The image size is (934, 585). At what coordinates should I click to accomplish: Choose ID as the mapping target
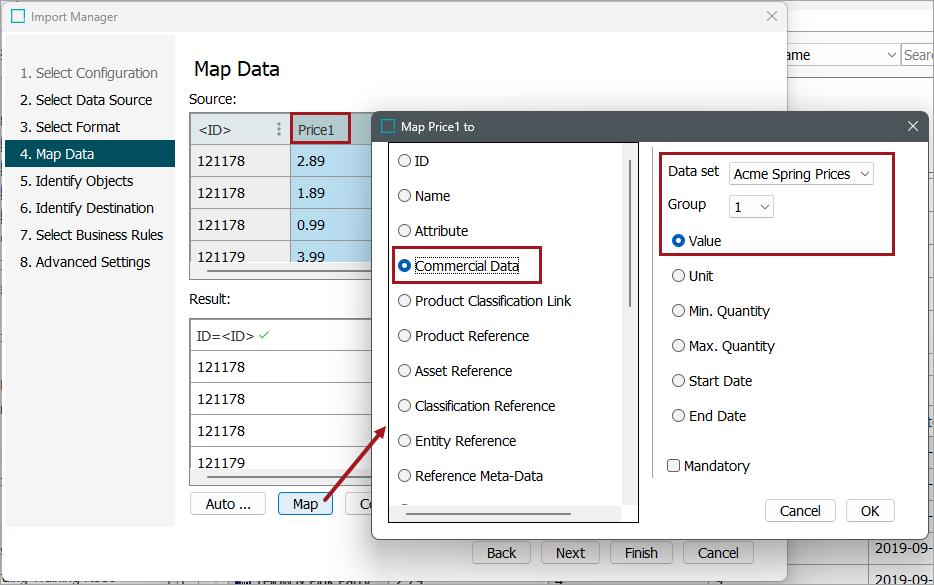(404, 160)
